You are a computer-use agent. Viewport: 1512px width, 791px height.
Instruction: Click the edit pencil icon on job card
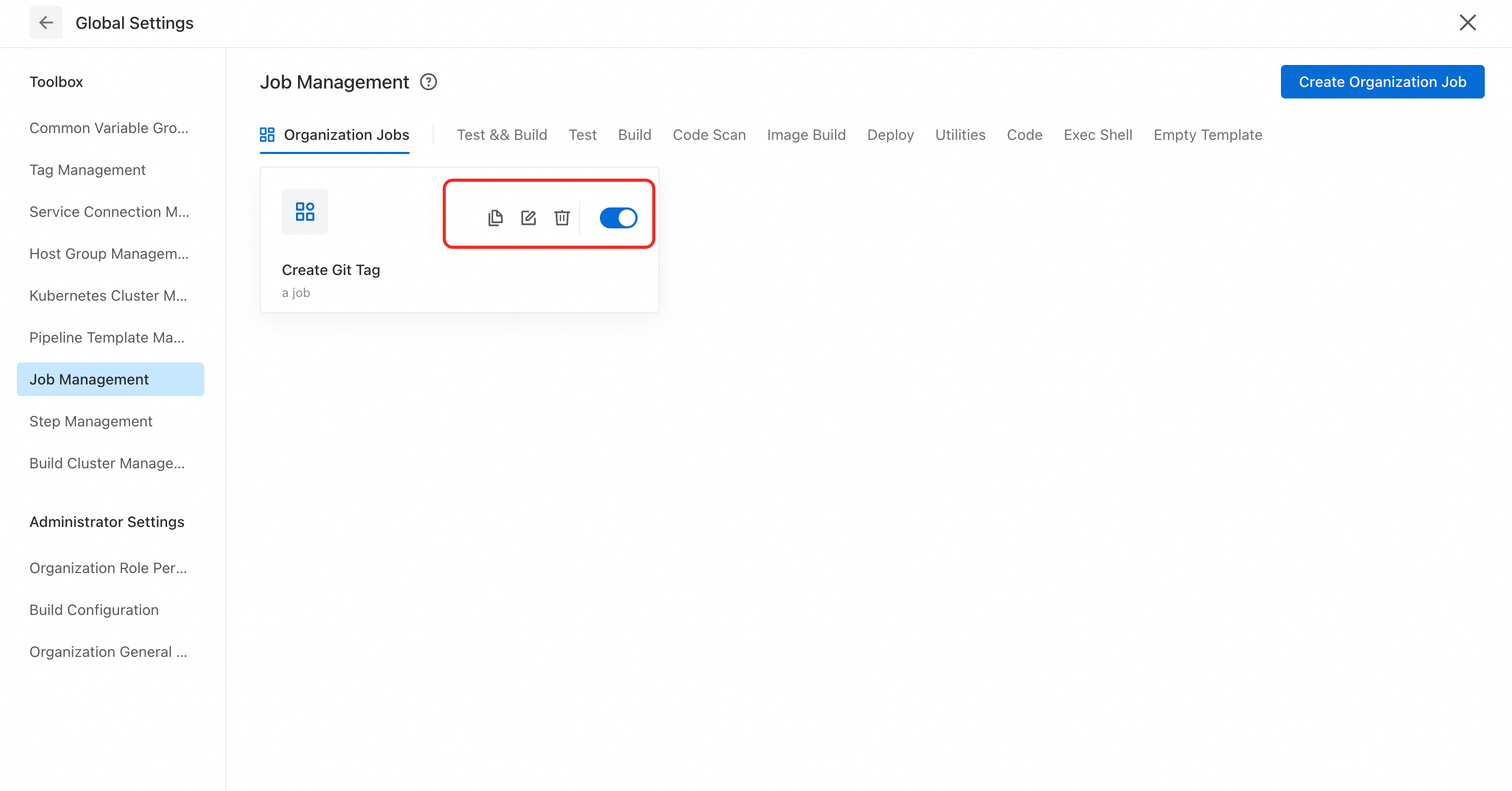(x=528, y=218)
